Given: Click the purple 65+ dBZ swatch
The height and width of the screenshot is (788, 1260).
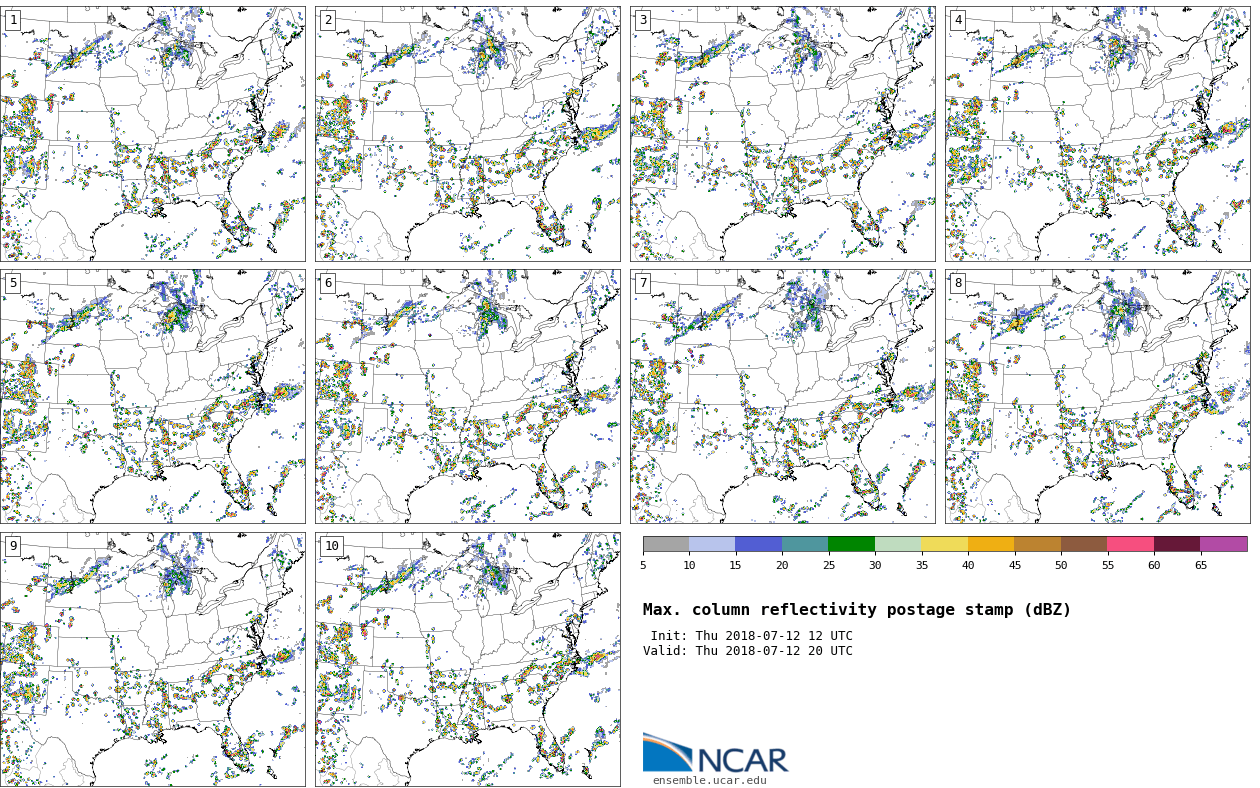Looking at the screenshot, I should tap(1223, 544).
